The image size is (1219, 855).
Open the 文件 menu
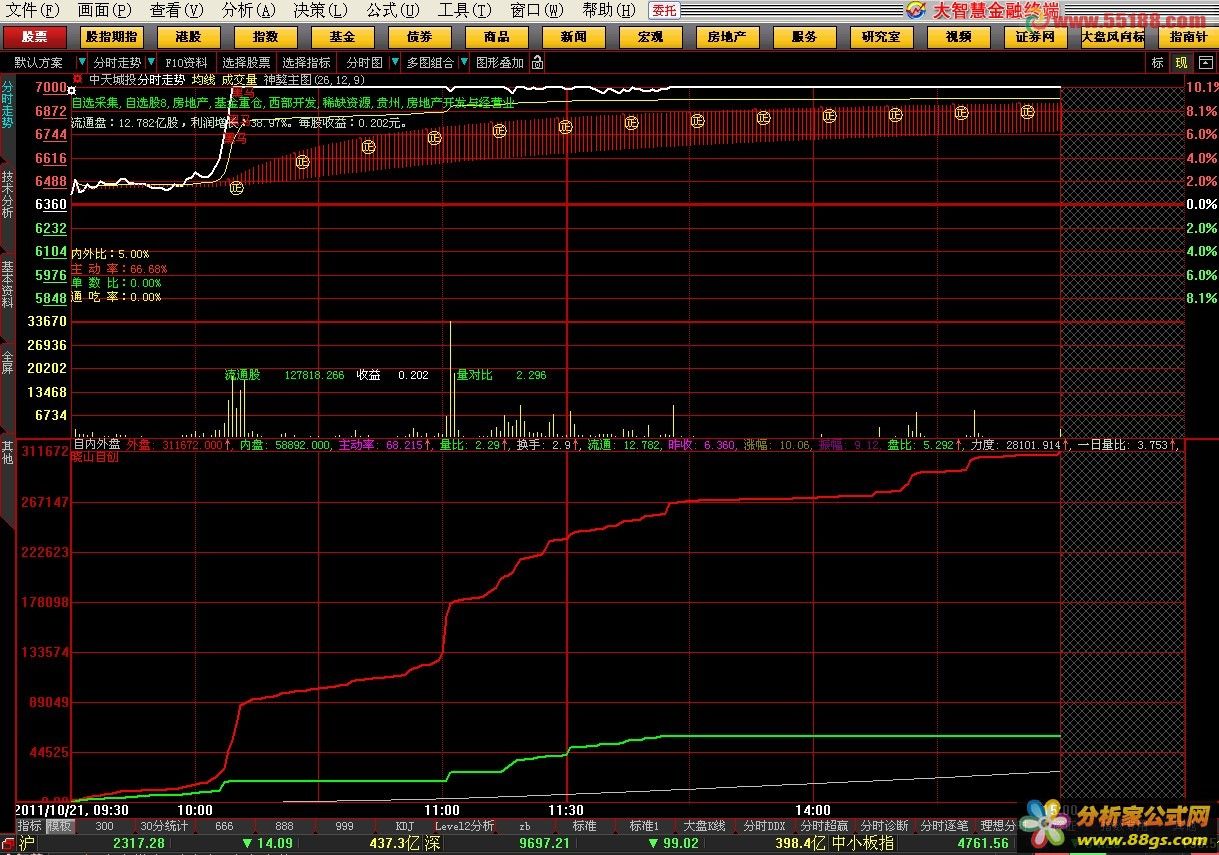pyautogui.click(x=33, y=10)
